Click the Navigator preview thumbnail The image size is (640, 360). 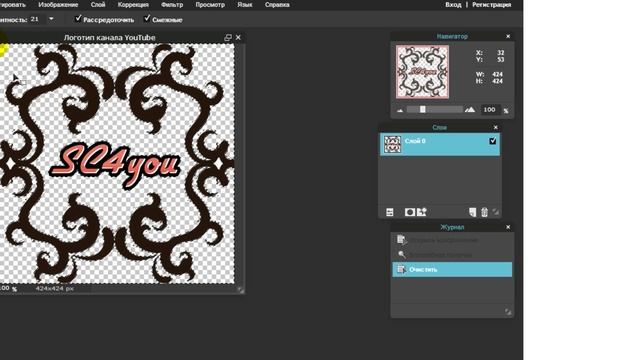[x=422, y=72]
